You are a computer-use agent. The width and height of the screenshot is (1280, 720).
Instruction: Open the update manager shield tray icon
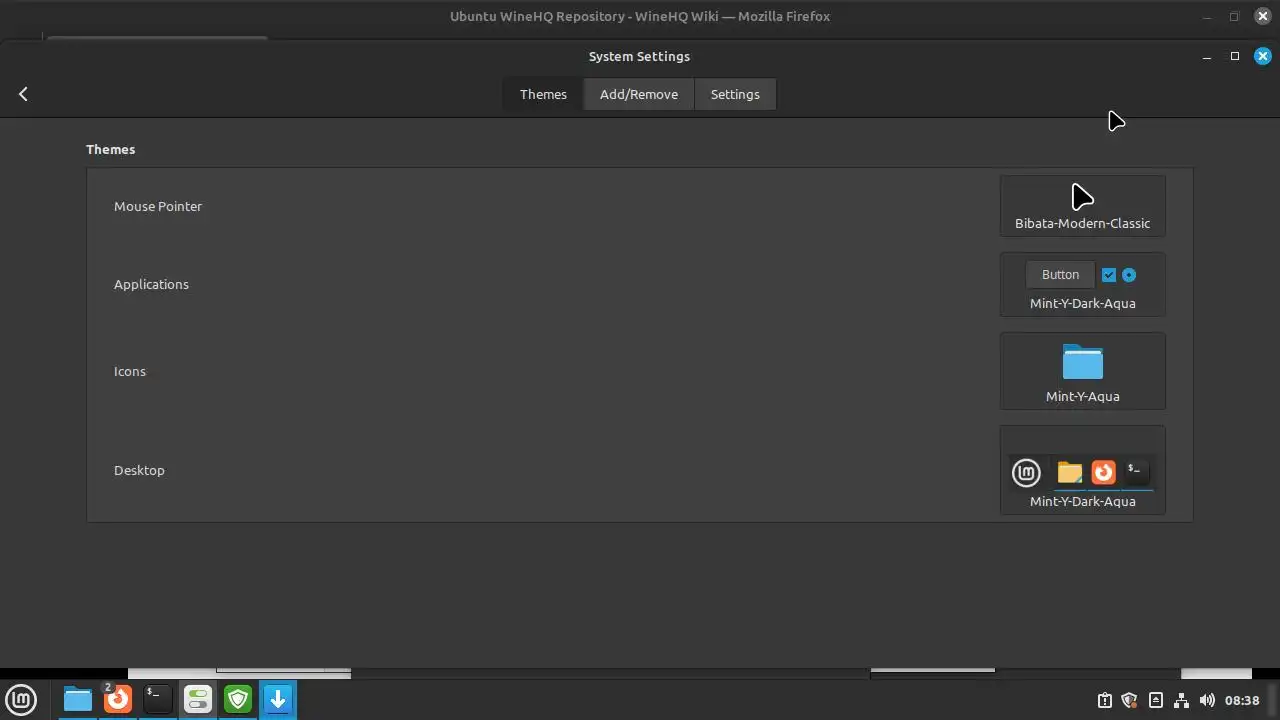click(1130, 700)
